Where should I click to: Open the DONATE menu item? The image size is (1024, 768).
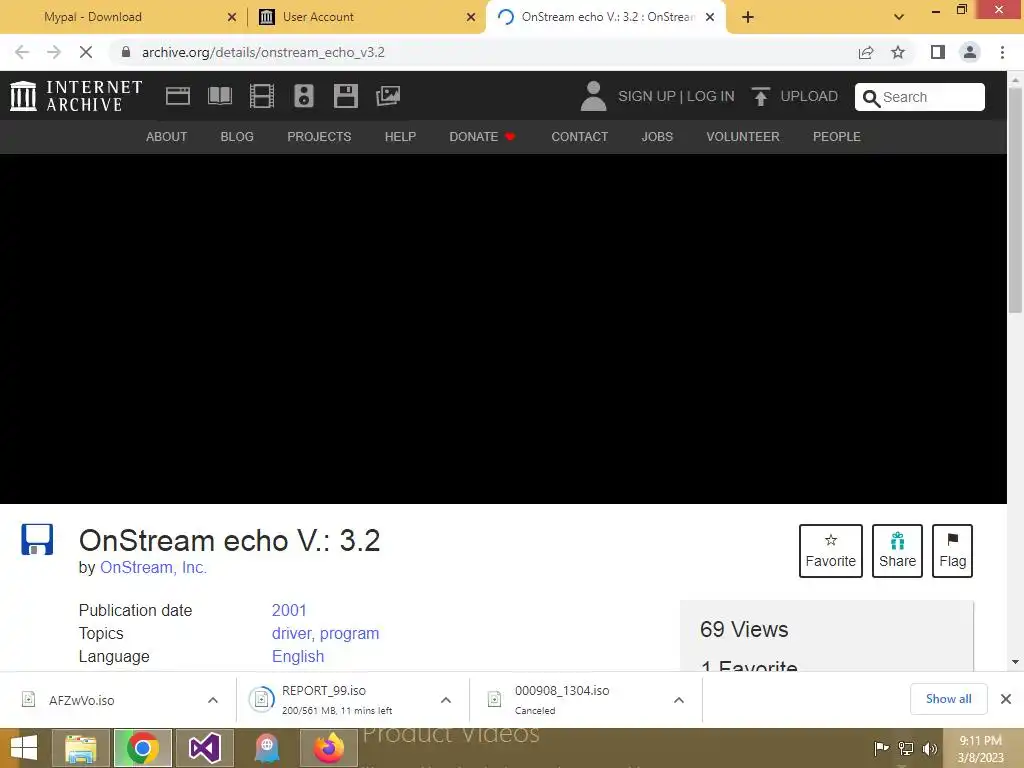tap(482, 136)
